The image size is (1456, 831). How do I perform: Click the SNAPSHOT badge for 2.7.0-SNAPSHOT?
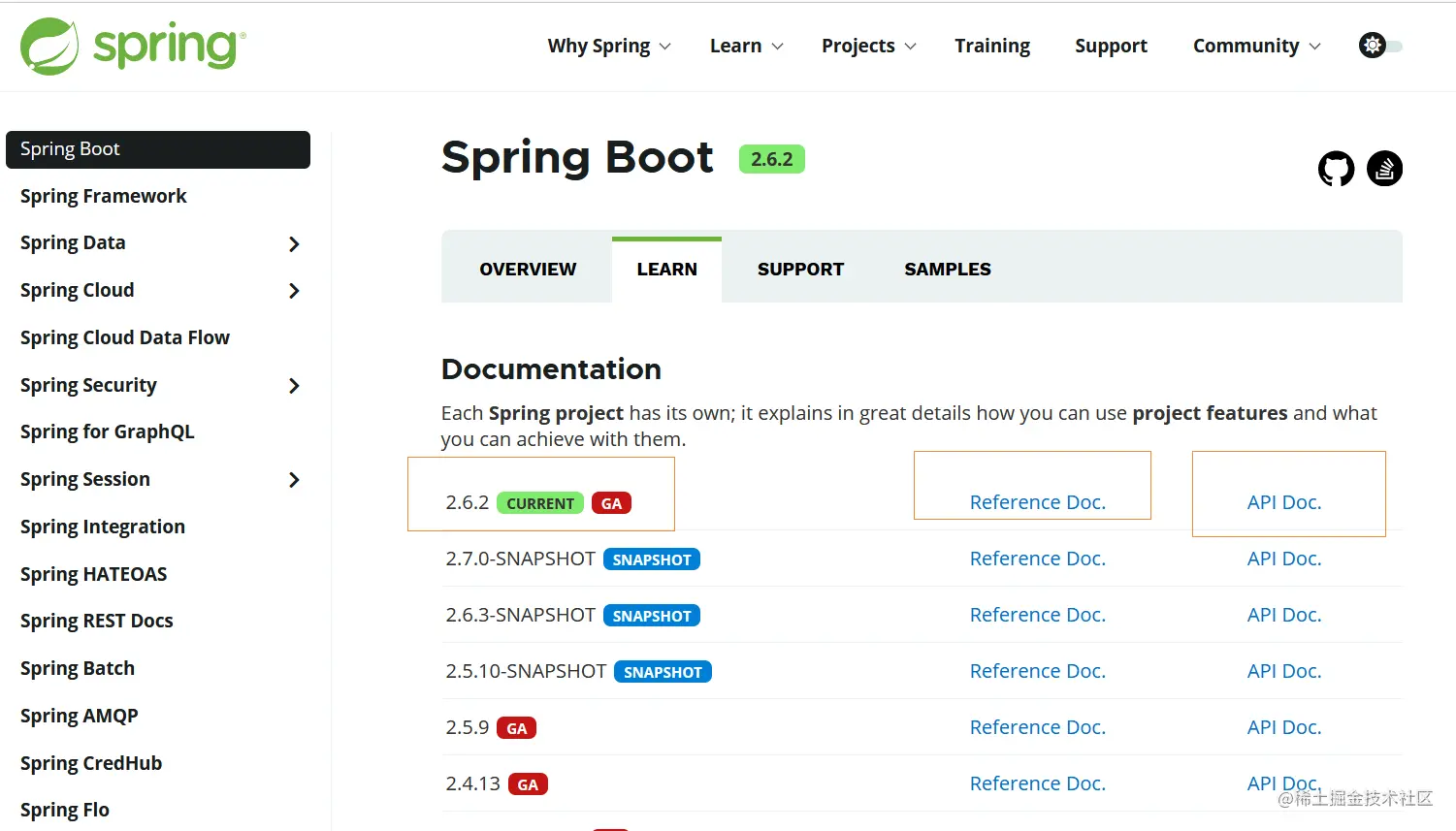[652, 559]
